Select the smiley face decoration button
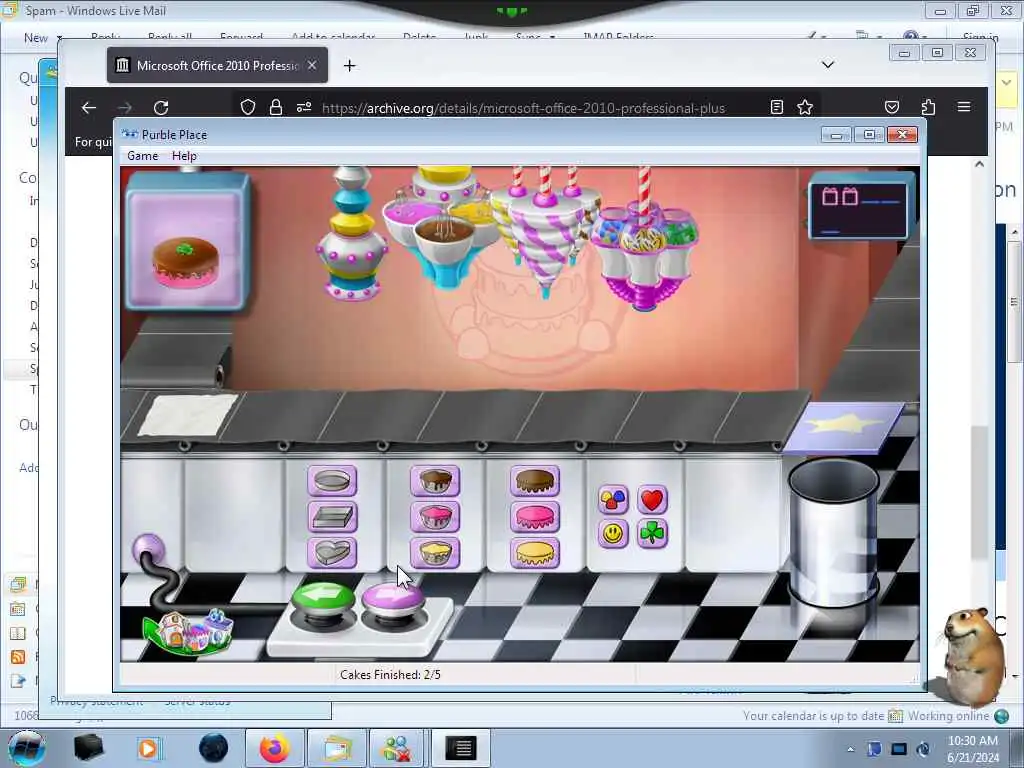 [613, 534]
